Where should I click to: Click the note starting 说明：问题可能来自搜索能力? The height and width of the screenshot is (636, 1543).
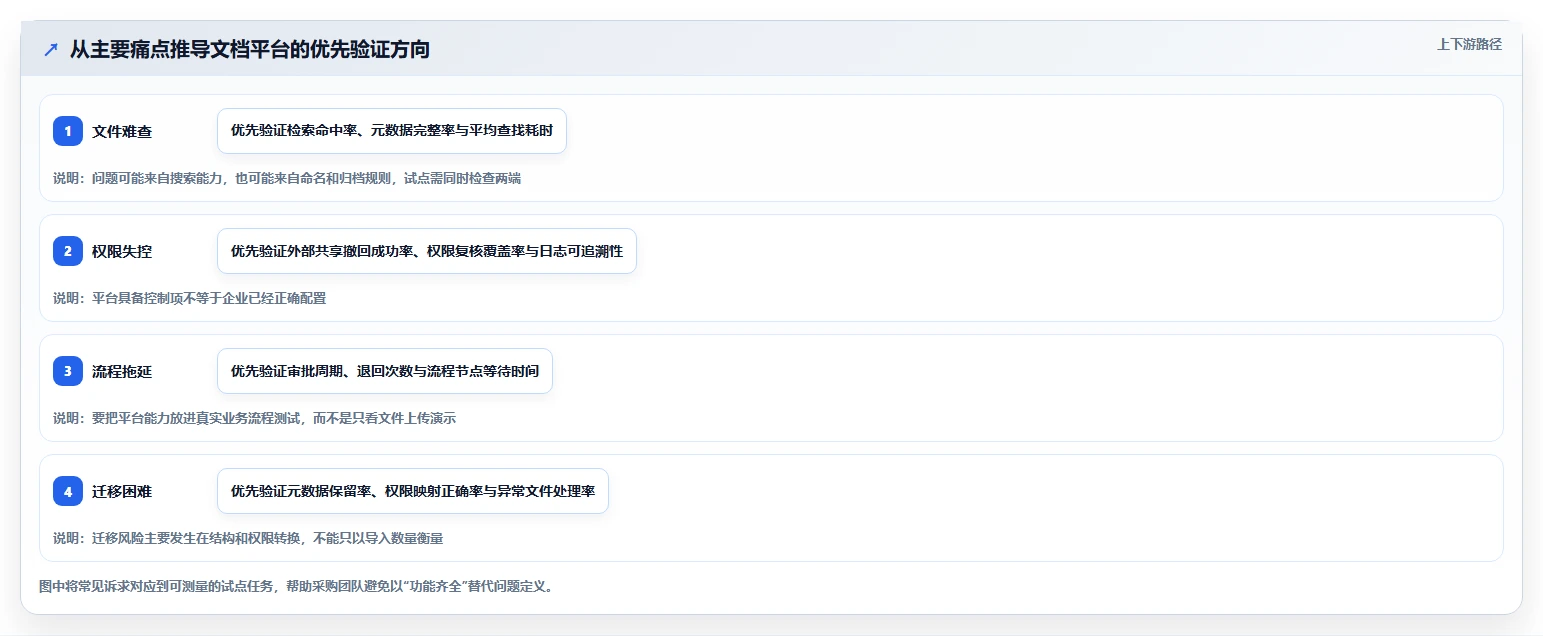coord(287,178)
